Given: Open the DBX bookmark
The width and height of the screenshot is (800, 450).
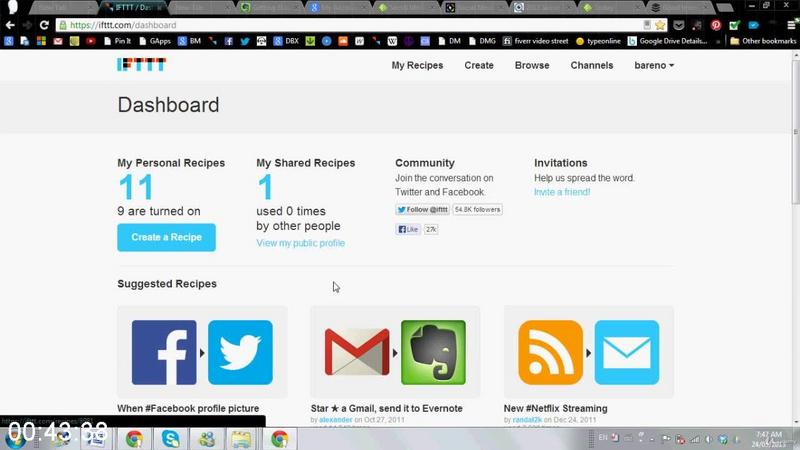Looking at the screenshot, I should pyautogui.click(x=286, y=41).
